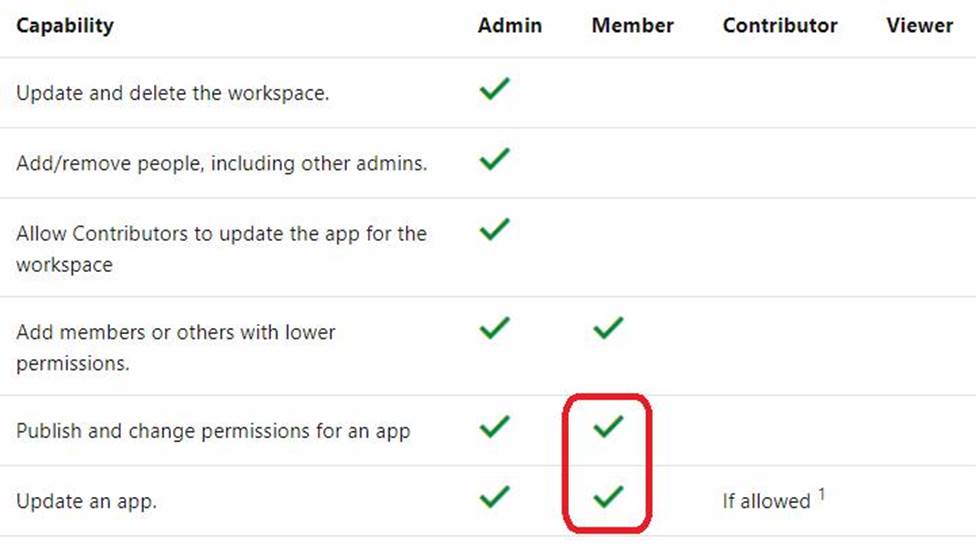Click Member checkmark for Publish and change permissions
Viewport: 976px width, 546px height.
[x=607, y=427]
